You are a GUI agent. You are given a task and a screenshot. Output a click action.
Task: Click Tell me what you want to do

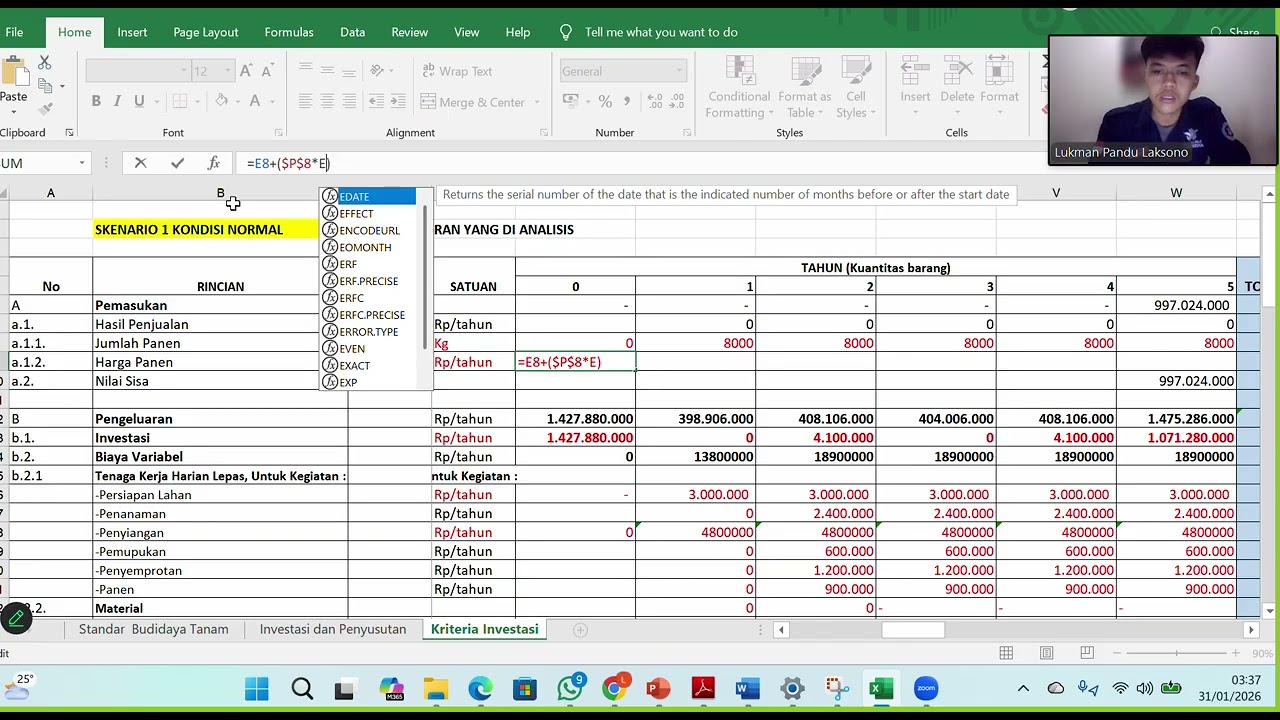(661, 32)
